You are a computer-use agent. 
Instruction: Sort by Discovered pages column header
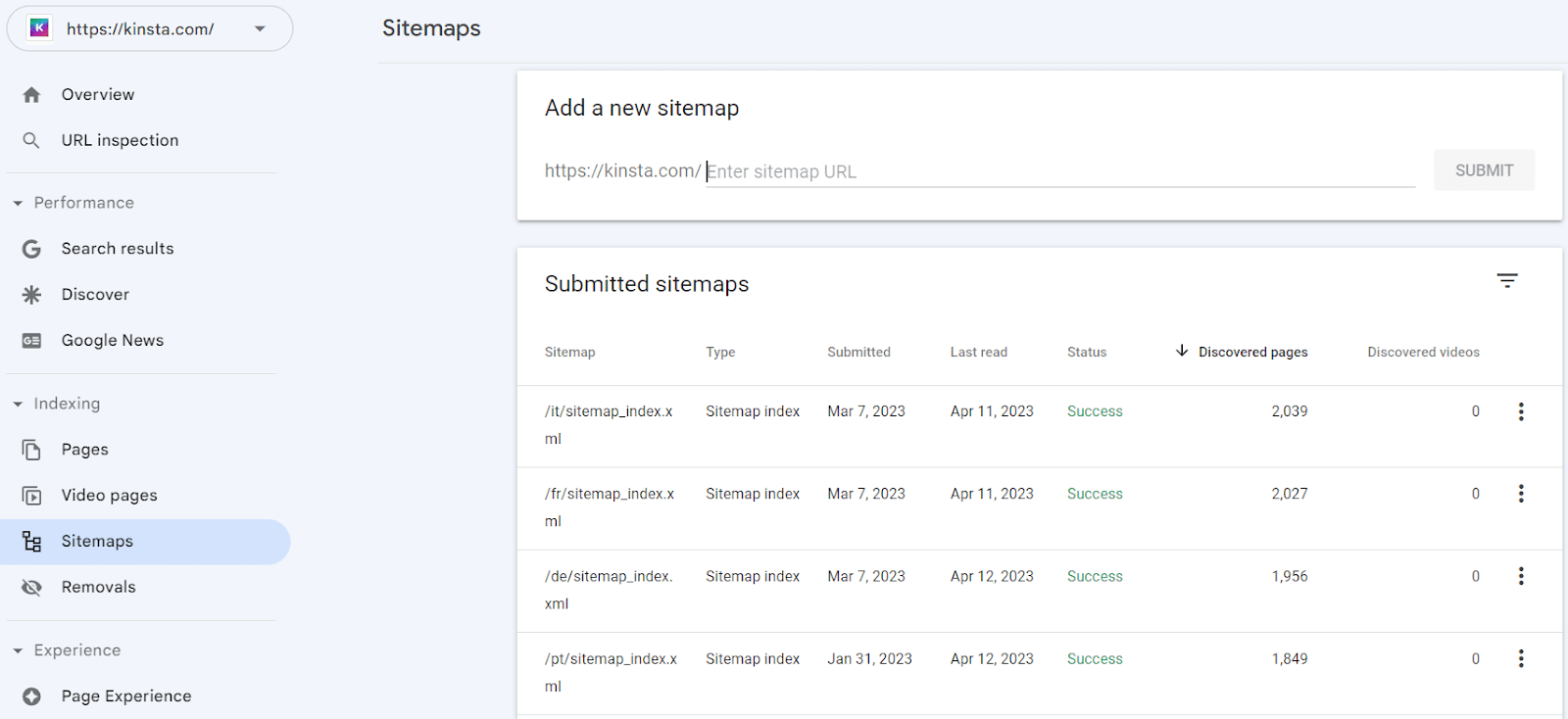(1252, 352)
